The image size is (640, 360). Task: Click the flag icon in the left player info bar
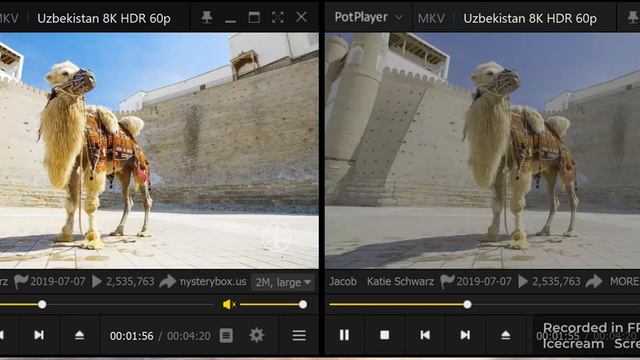click(21, 282)
